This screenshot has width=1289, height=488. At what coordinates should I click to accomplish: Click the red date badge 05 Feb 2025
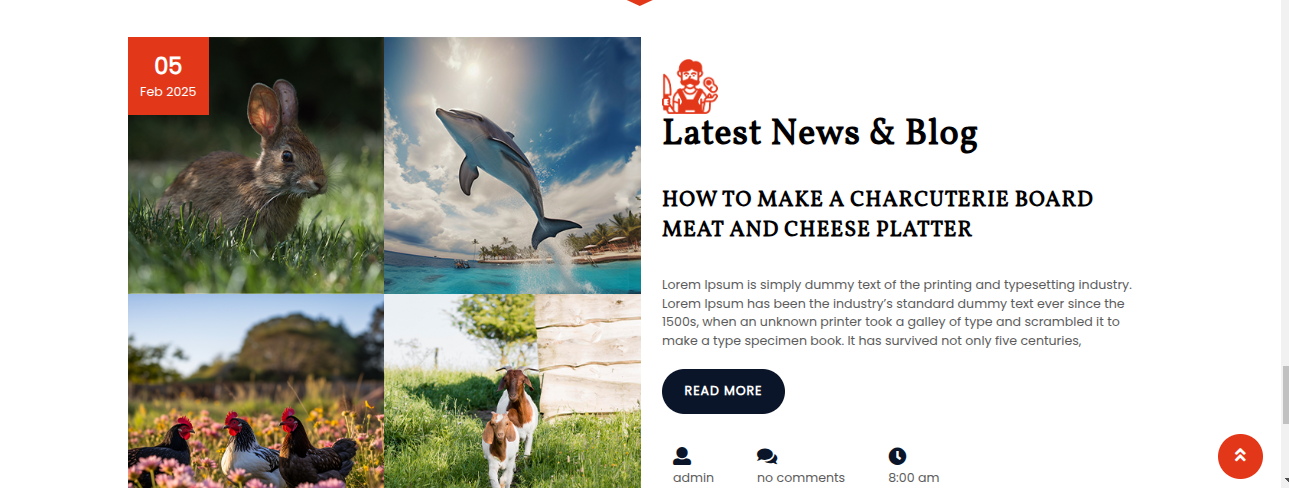click(x=168, y=76)
